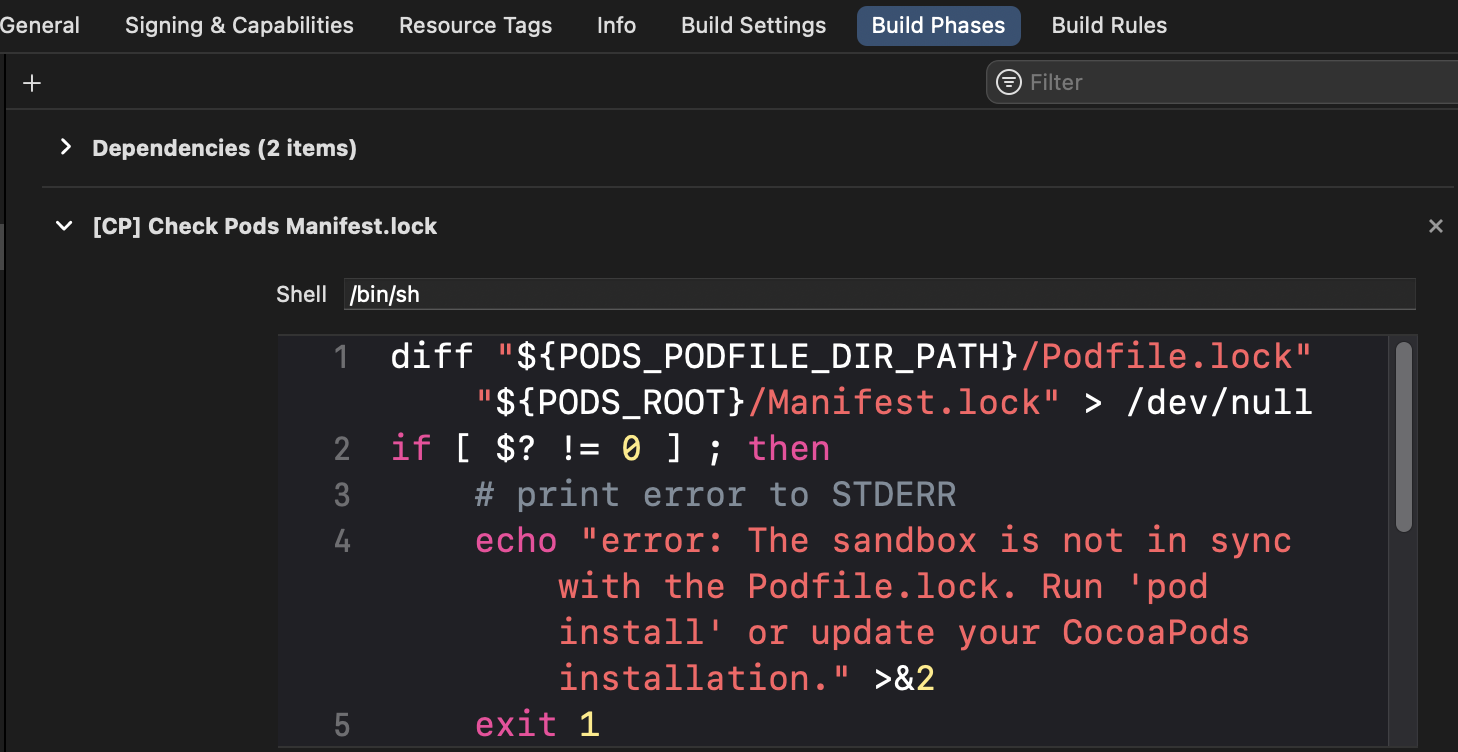The height and width of the screenshot is (752, 1458).
Task: Click line number 3 in the gutter
Action: [x=342, y=495]
